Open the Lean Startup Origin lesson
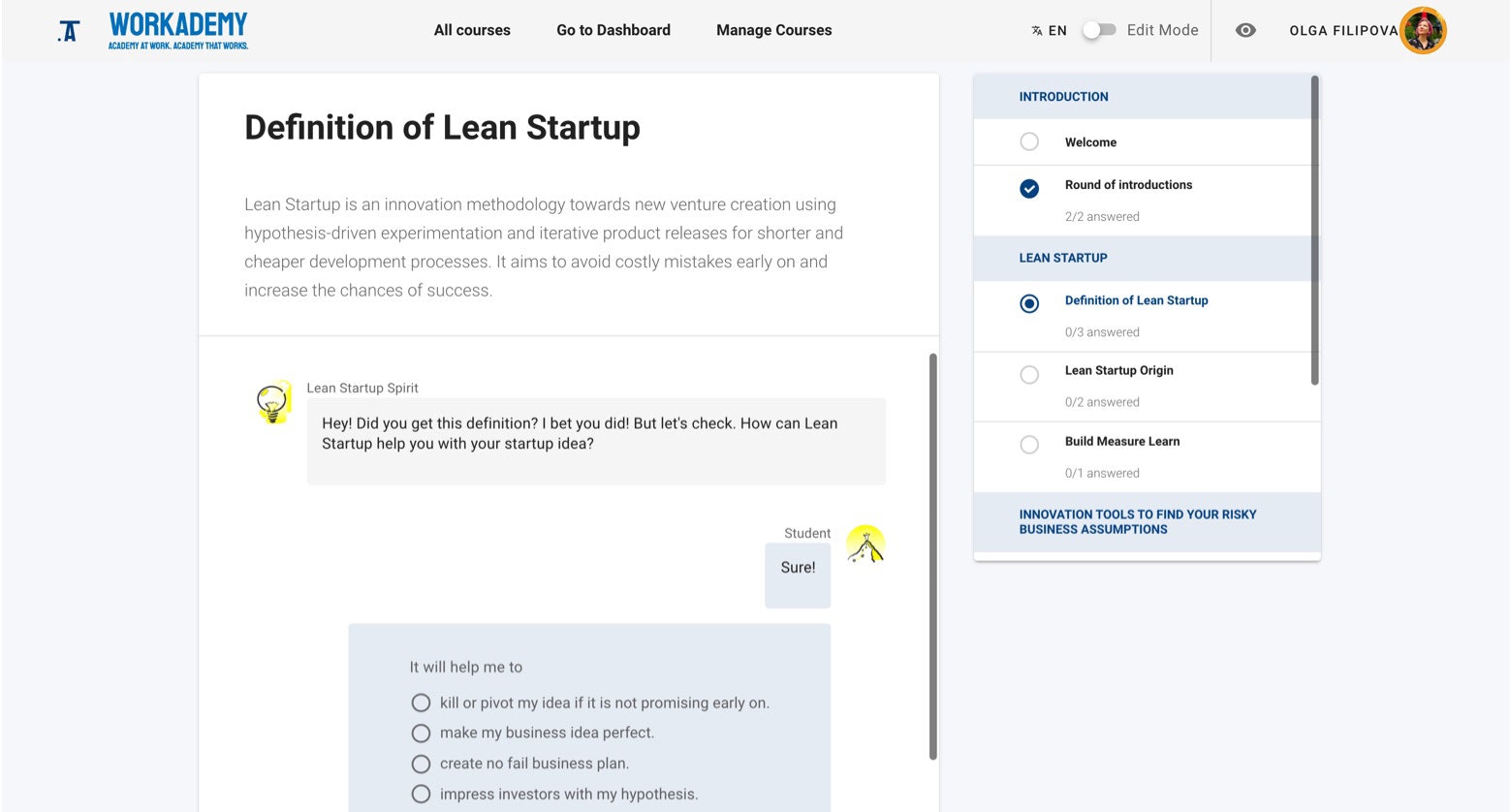Image resolution: width=1510 pixels, height=812 pixels. tap(1118, 371)
